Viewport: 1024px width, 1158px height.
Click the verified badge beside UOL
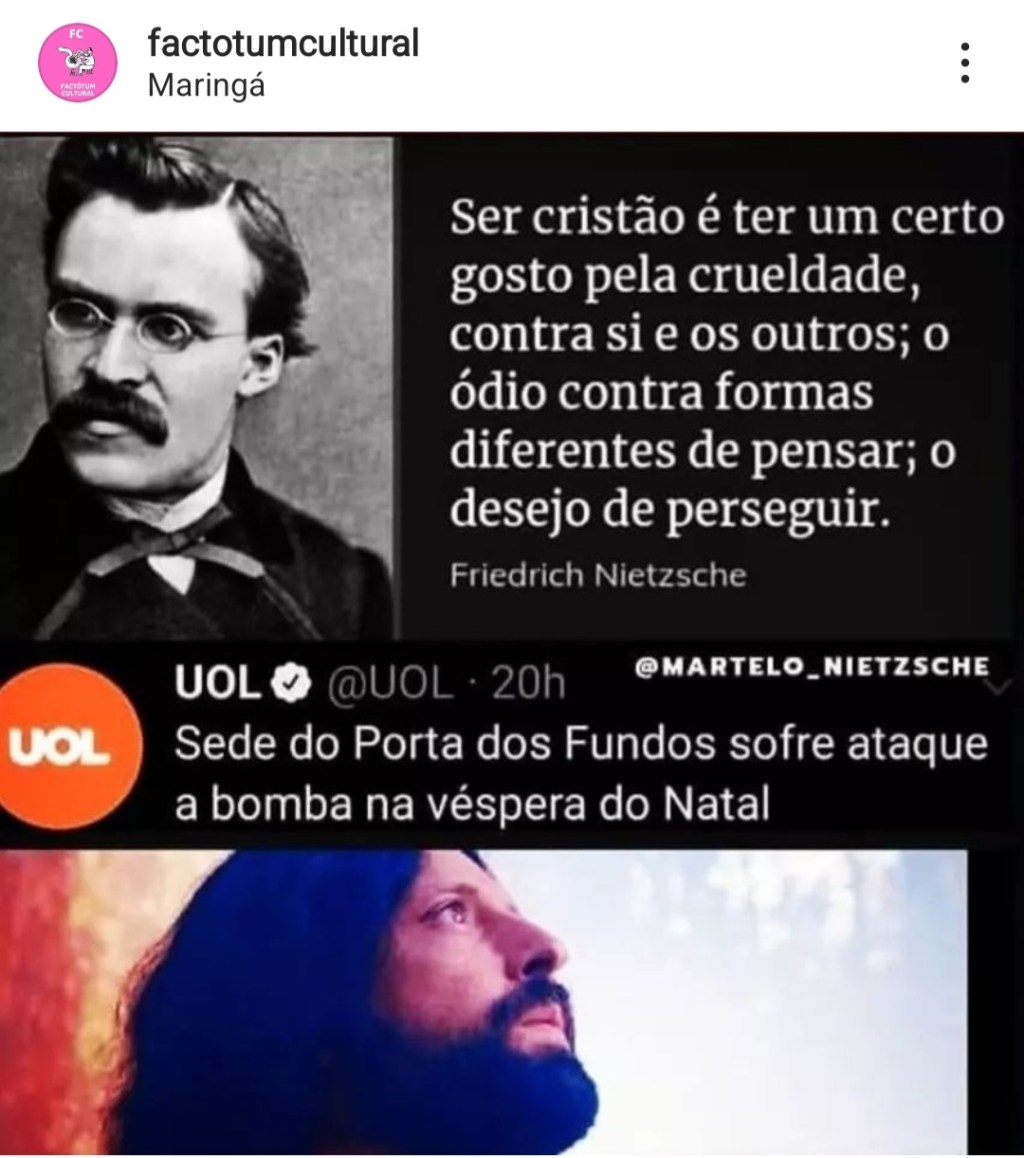coord(293,683)
